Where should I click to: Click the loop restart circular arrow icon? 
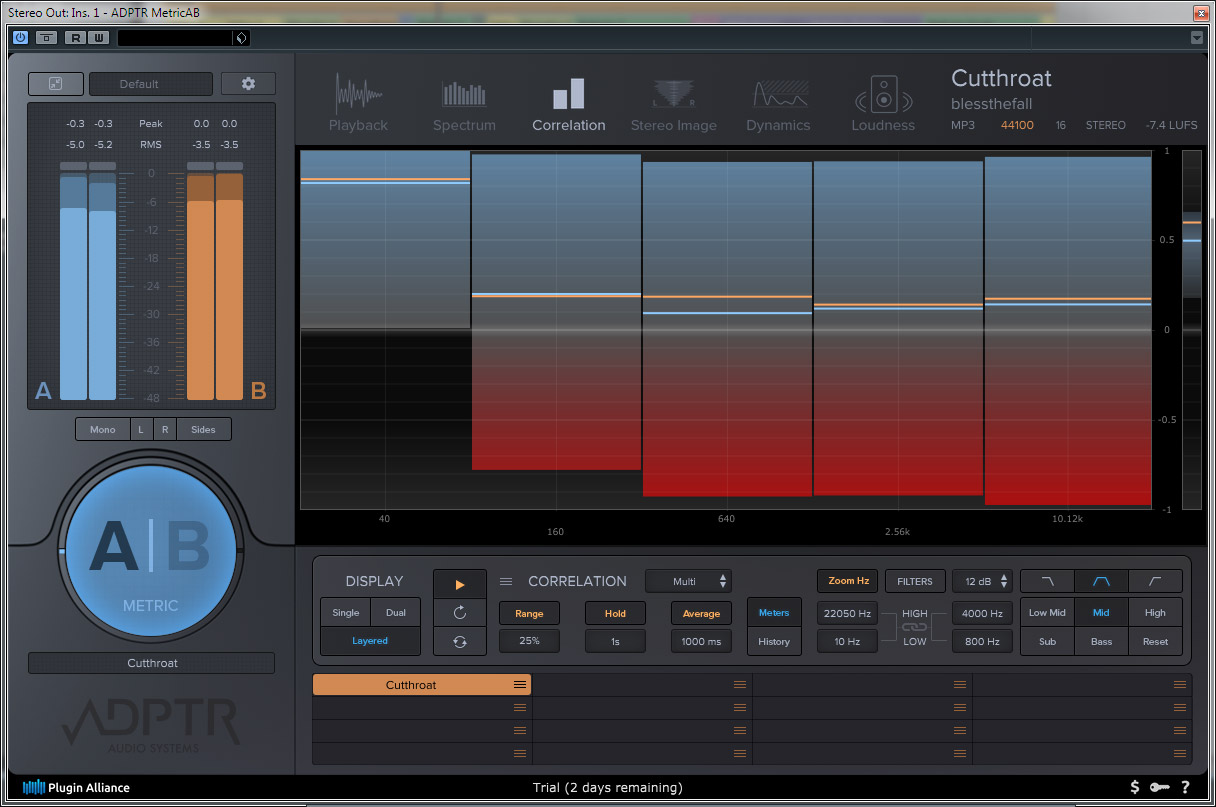click(460, 613)
